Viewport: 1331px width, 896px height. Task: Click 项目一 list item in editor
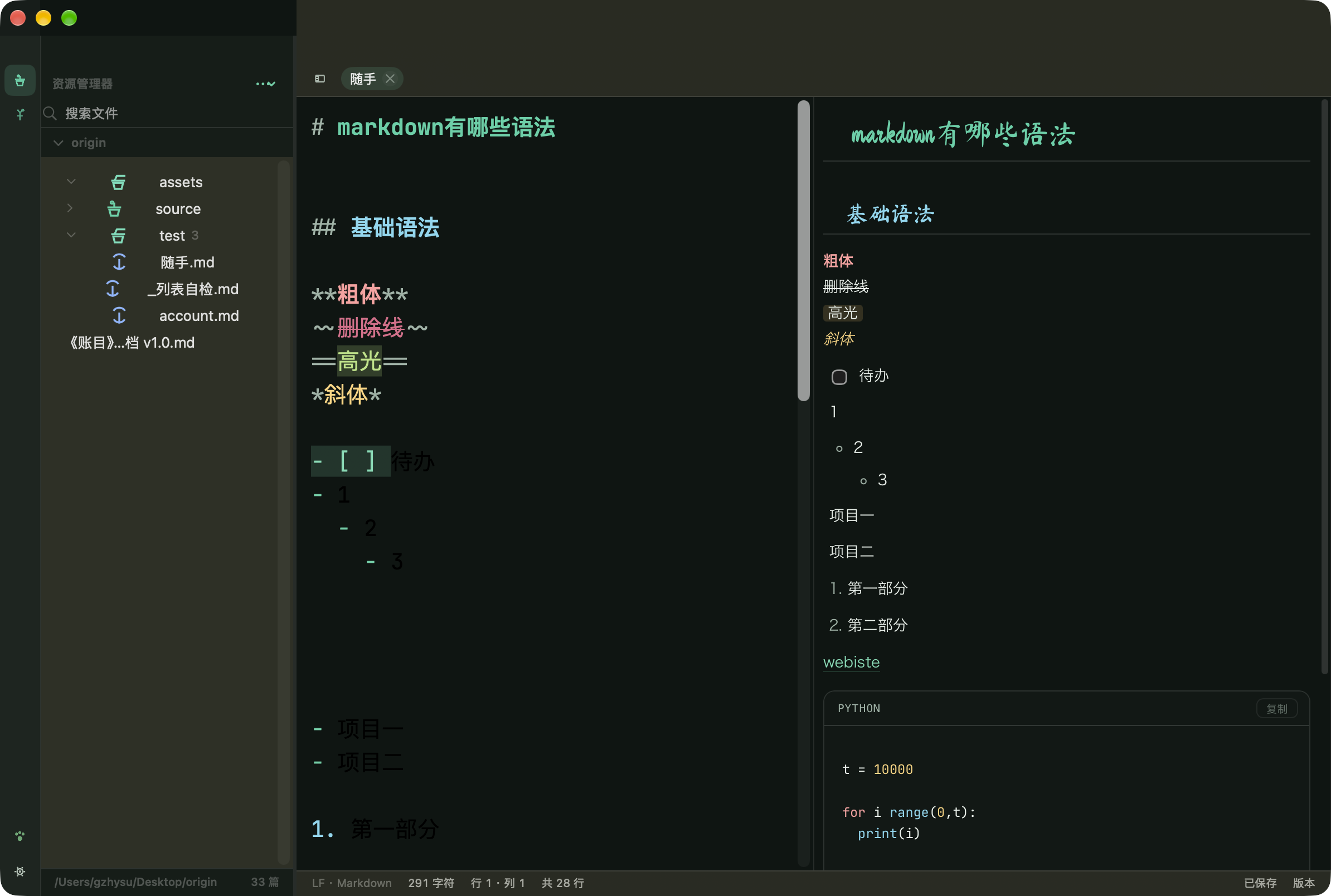(358, 729)
